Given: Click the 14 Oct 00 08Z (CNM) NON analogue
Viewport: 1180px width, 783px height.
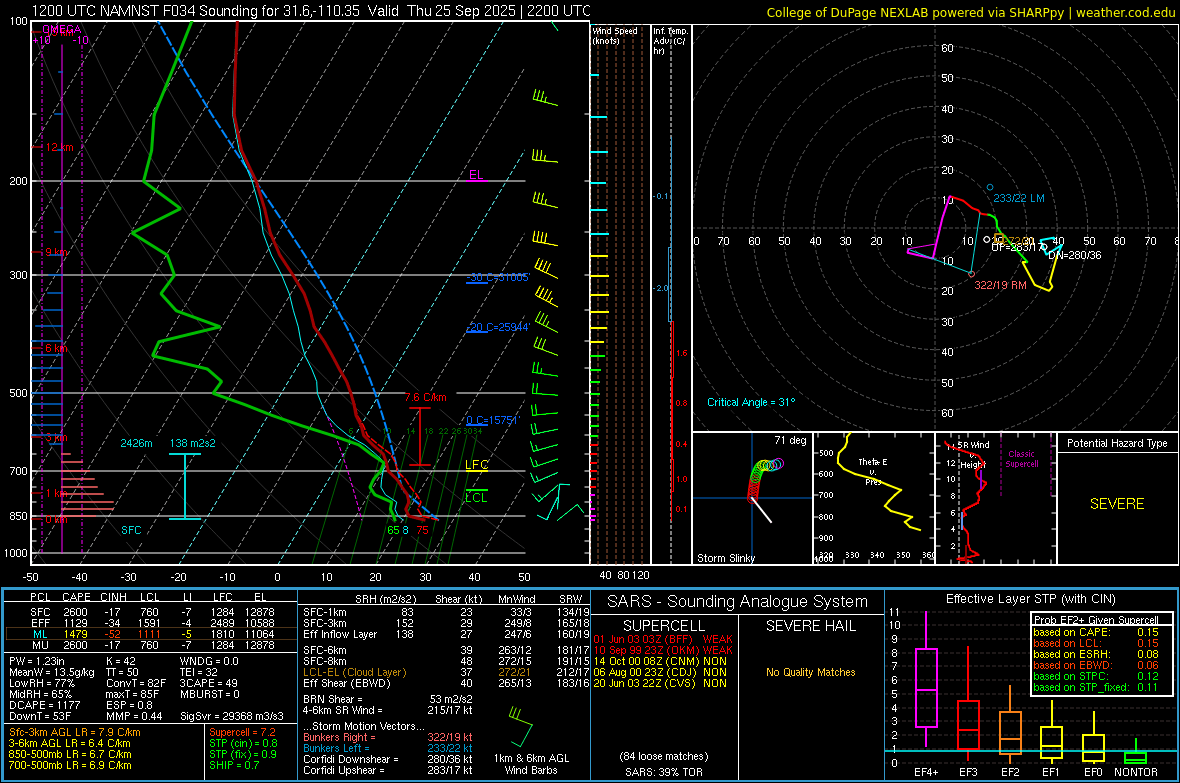Looking at the screenshot, I should point(661,661).
